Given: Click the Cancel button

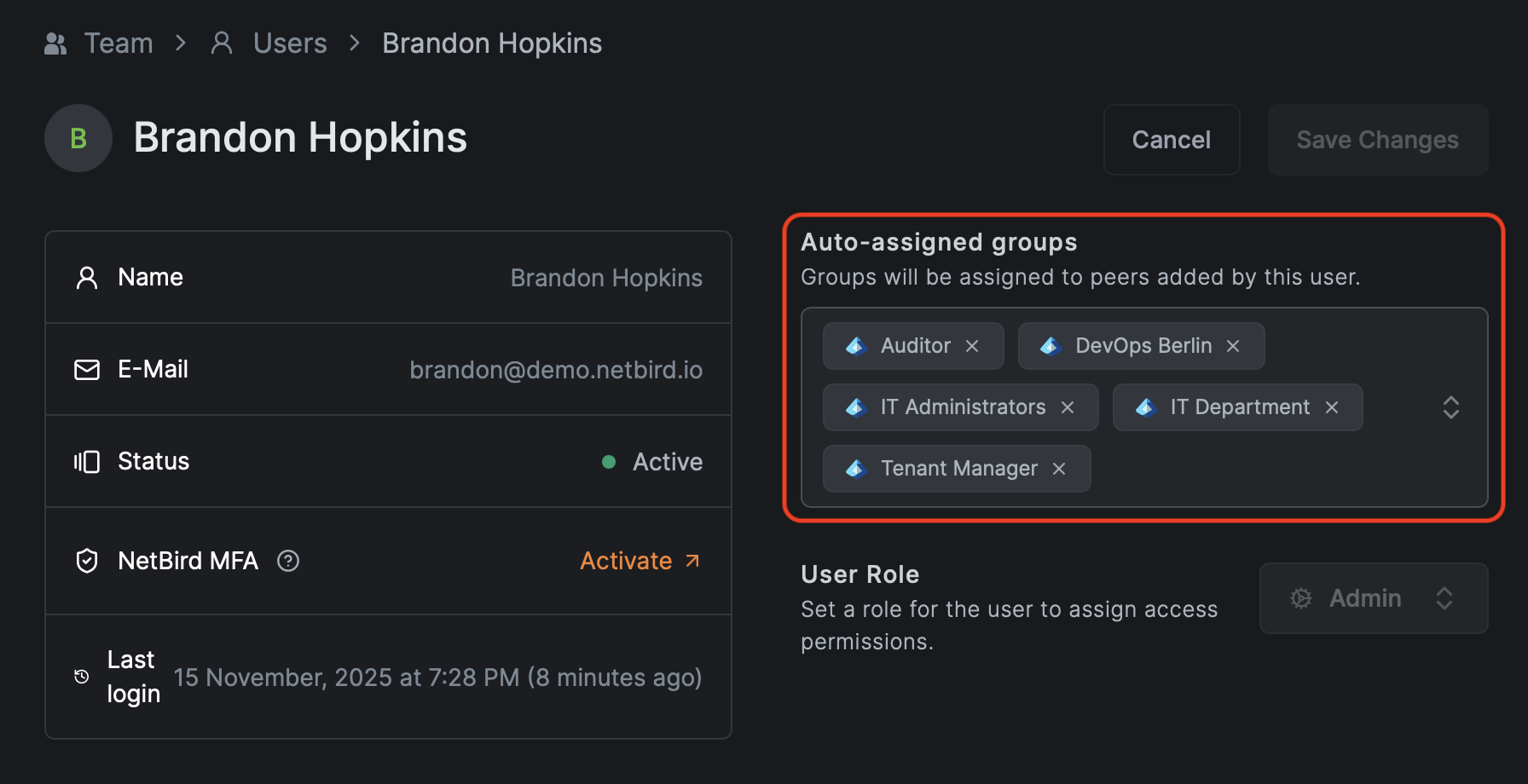Looking at the screenshot, I should [x=1171, y=139].
